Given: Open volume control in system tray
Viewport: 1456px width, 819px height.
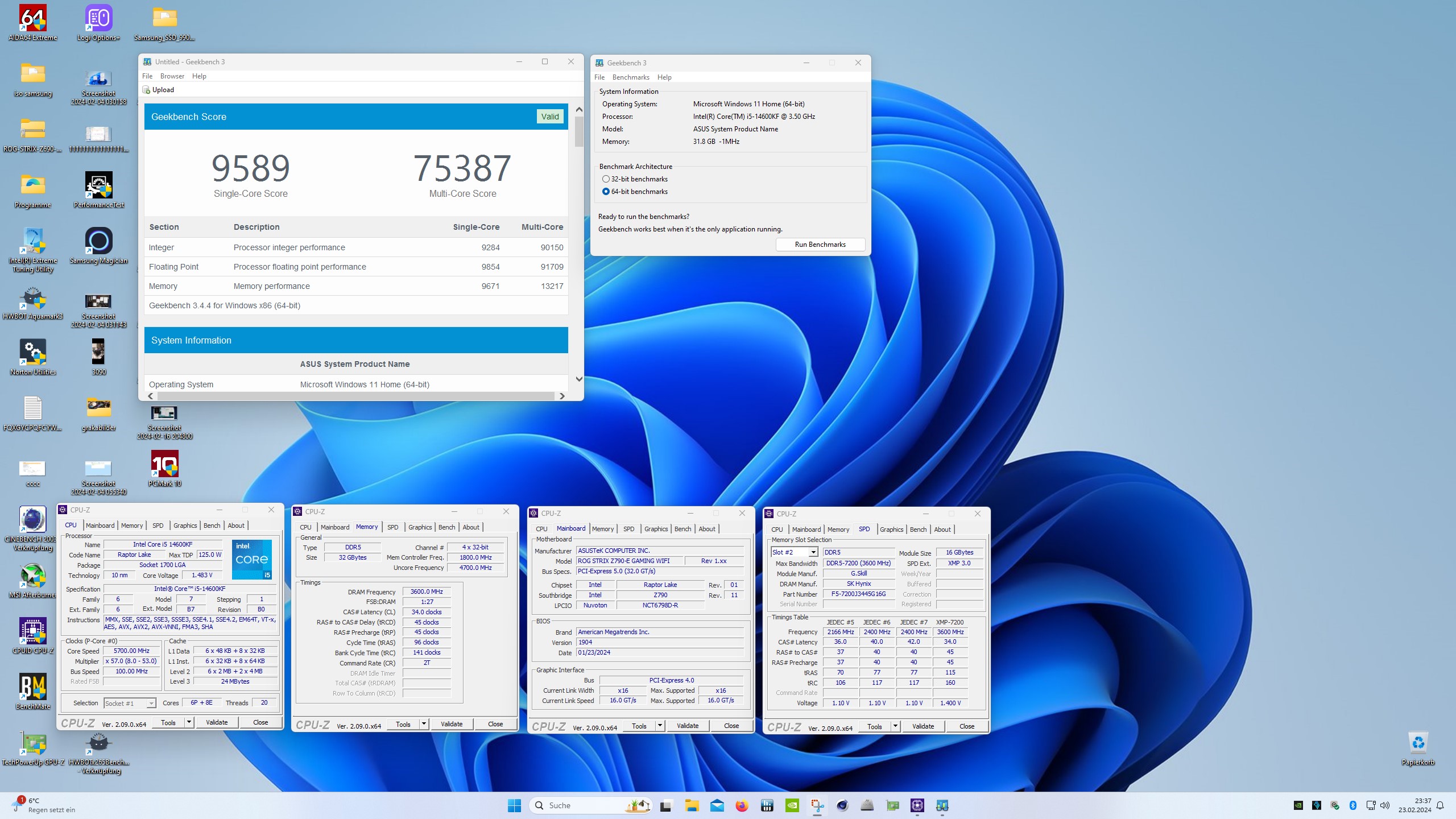Looking at the screenshot, I should pyautogui.click(x=1385, y=805).
